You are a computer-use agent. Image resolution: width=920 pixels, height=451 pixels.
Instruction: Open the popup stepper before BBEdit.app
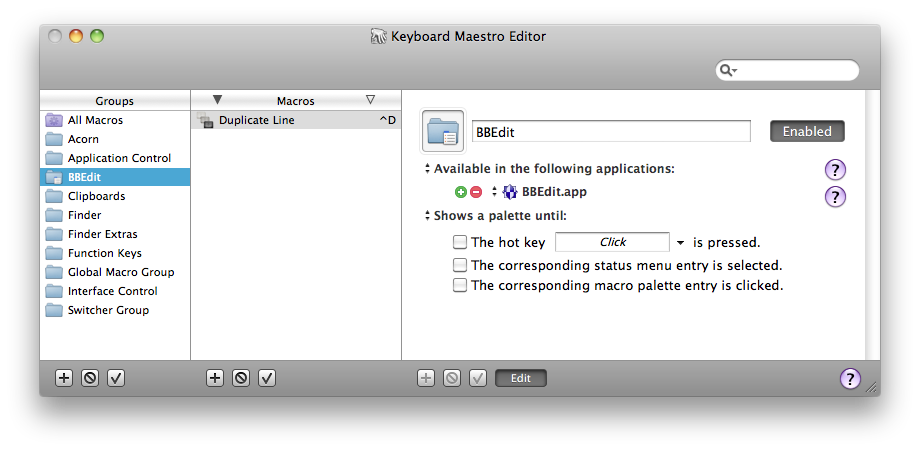tap(494, 192)
